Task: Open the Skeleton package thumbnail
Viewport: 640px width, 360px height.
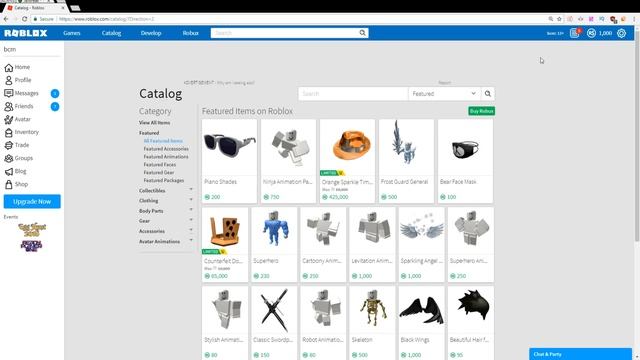Action: point(372,310)
